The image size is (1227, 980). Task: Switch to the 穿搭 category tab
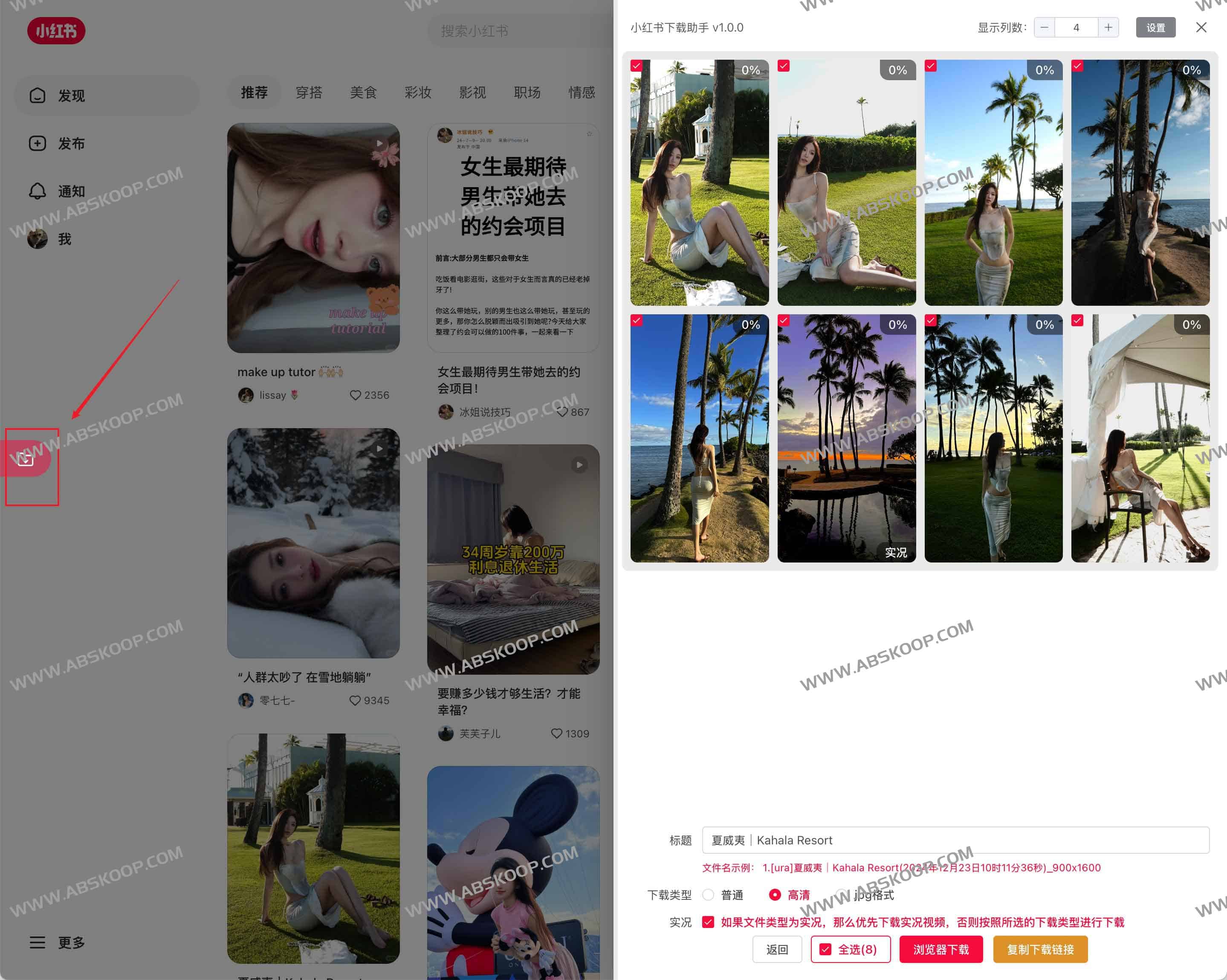pos(309,92)
